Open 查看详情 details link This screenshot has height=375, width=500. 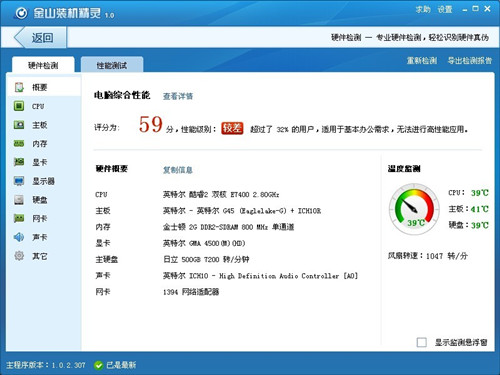click(178, 96)
